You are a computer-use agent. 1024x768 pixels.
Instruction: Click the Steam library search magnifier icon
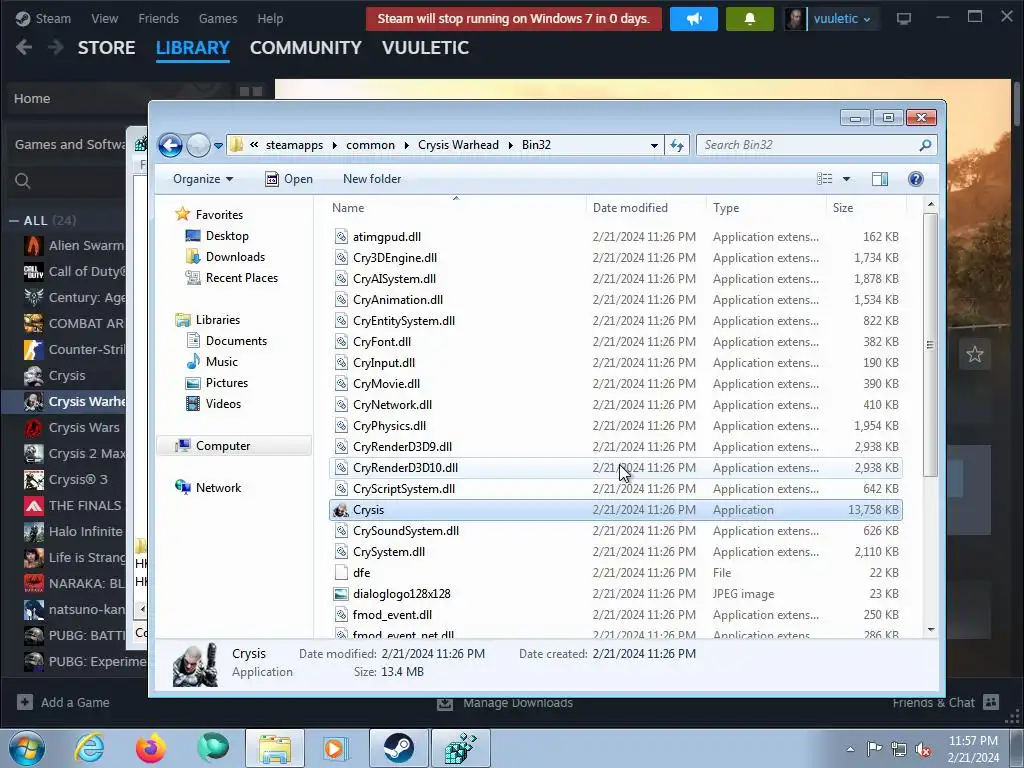(23, 181)
